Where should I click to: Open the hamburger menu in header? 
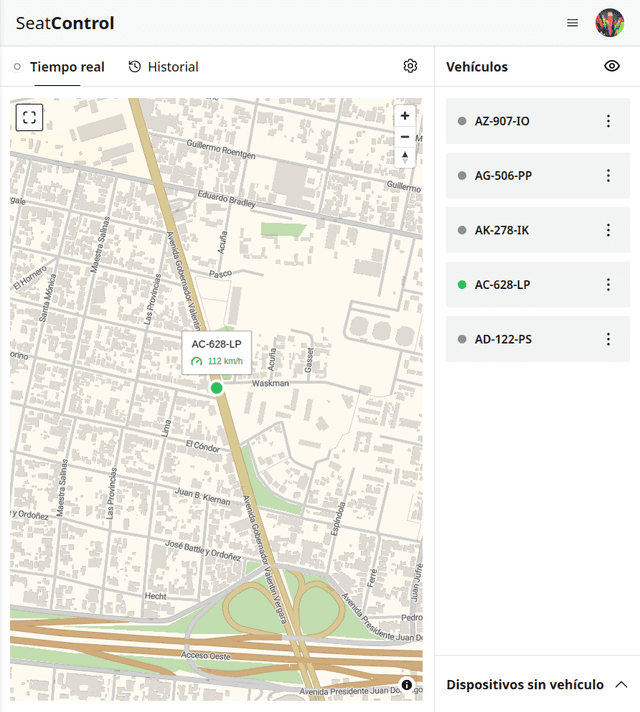(x=572, y=23)
